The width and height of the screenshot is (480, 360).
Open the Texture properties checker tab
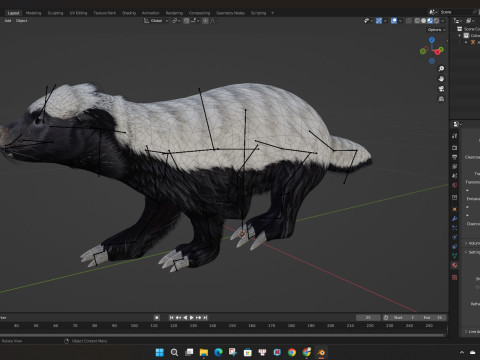click(x=455, y=277)
